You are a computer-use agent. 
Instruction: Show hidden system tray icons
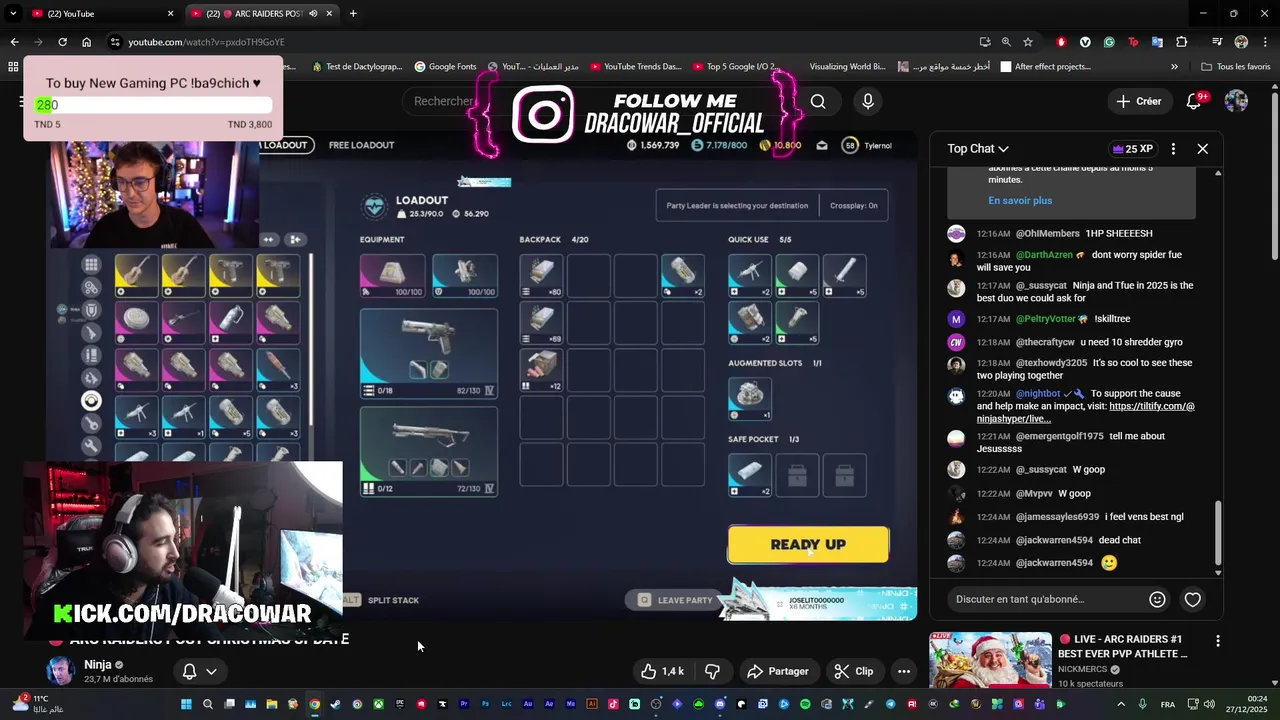click(x=1122, y=704)
